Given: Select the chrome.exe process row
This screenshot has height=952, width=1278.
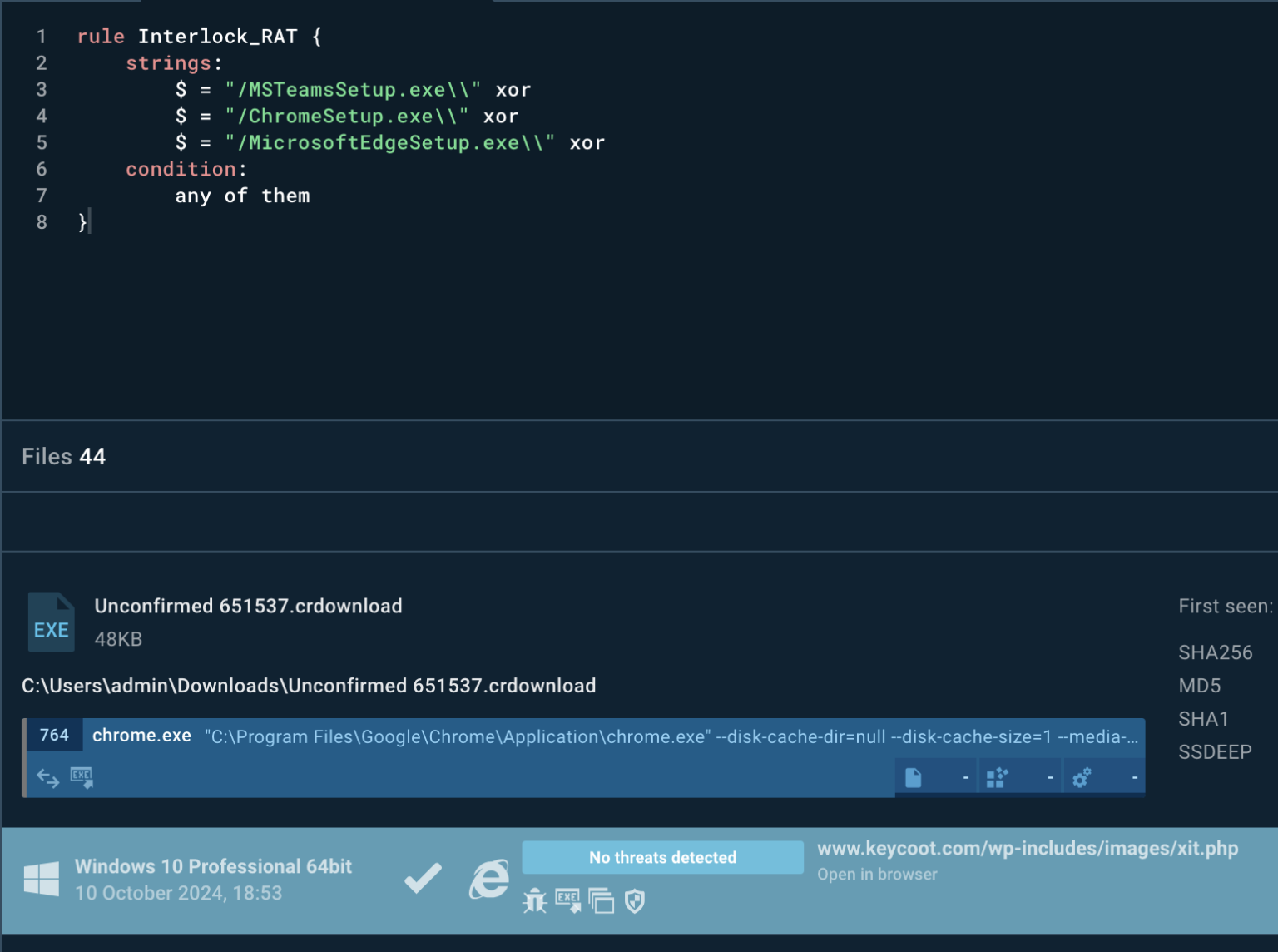Looking at the screenshot, I should [582, 736].
